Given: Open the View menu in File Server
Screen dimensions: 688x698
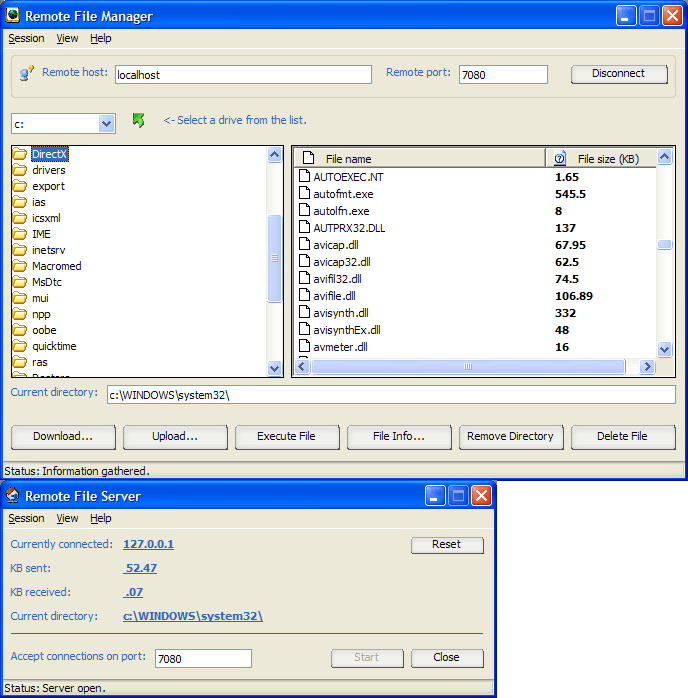Looking at the screenshot, I should click(x=67, y=518).
